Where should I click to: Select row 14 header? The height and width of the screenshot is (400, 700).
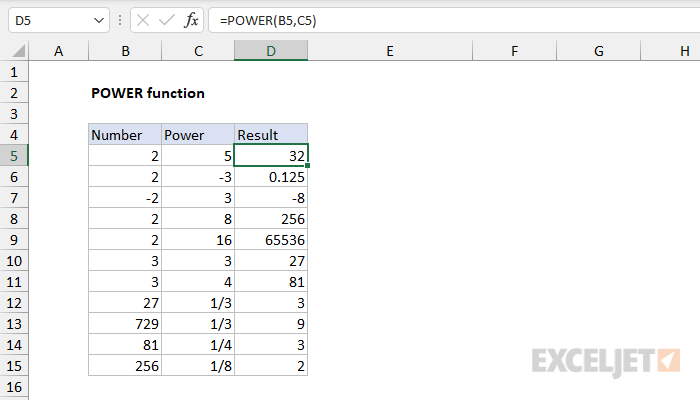click(14, 345)
